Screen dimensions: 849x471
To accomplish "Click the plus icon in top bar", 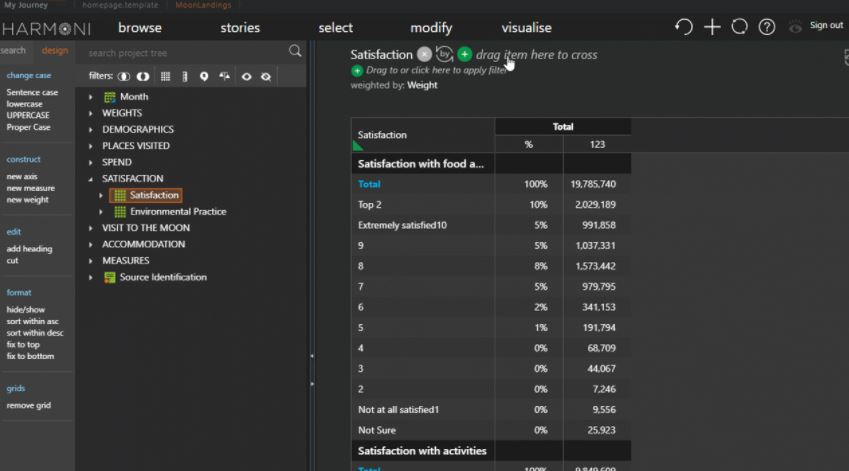I will point(712,27).
